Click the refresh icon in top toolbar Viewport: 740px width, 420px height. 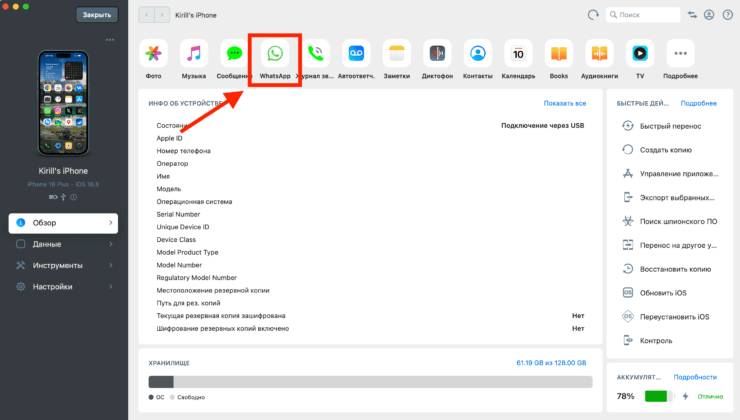click(594, 15)
